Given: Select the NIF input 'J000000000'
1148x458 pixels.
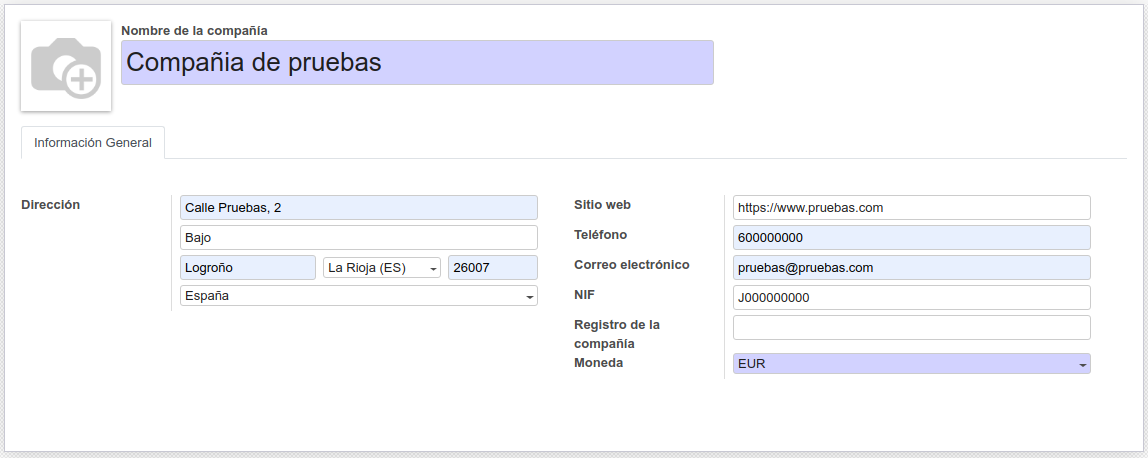Looking at the screenshot, I should point(911,298).
